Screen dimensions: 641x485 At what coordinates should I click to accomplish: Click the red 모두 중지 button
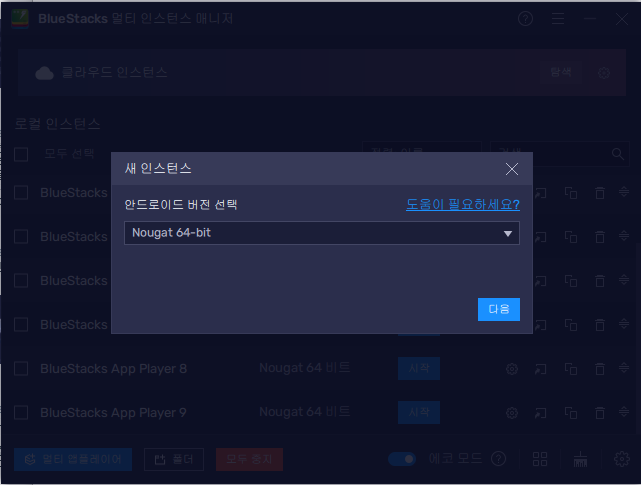point(249,459)
